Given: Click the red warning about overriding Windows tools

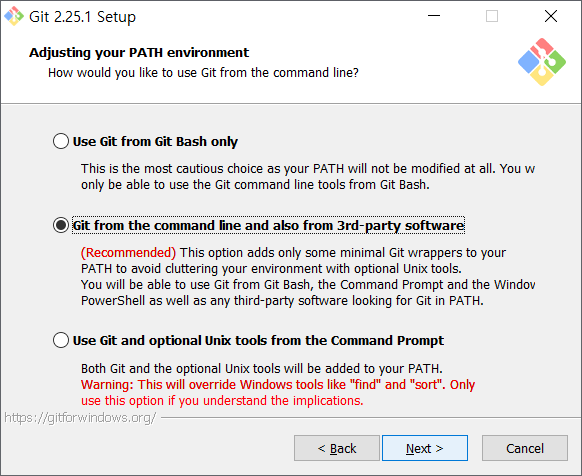Looking at the screenshot, I should (278, 392).
